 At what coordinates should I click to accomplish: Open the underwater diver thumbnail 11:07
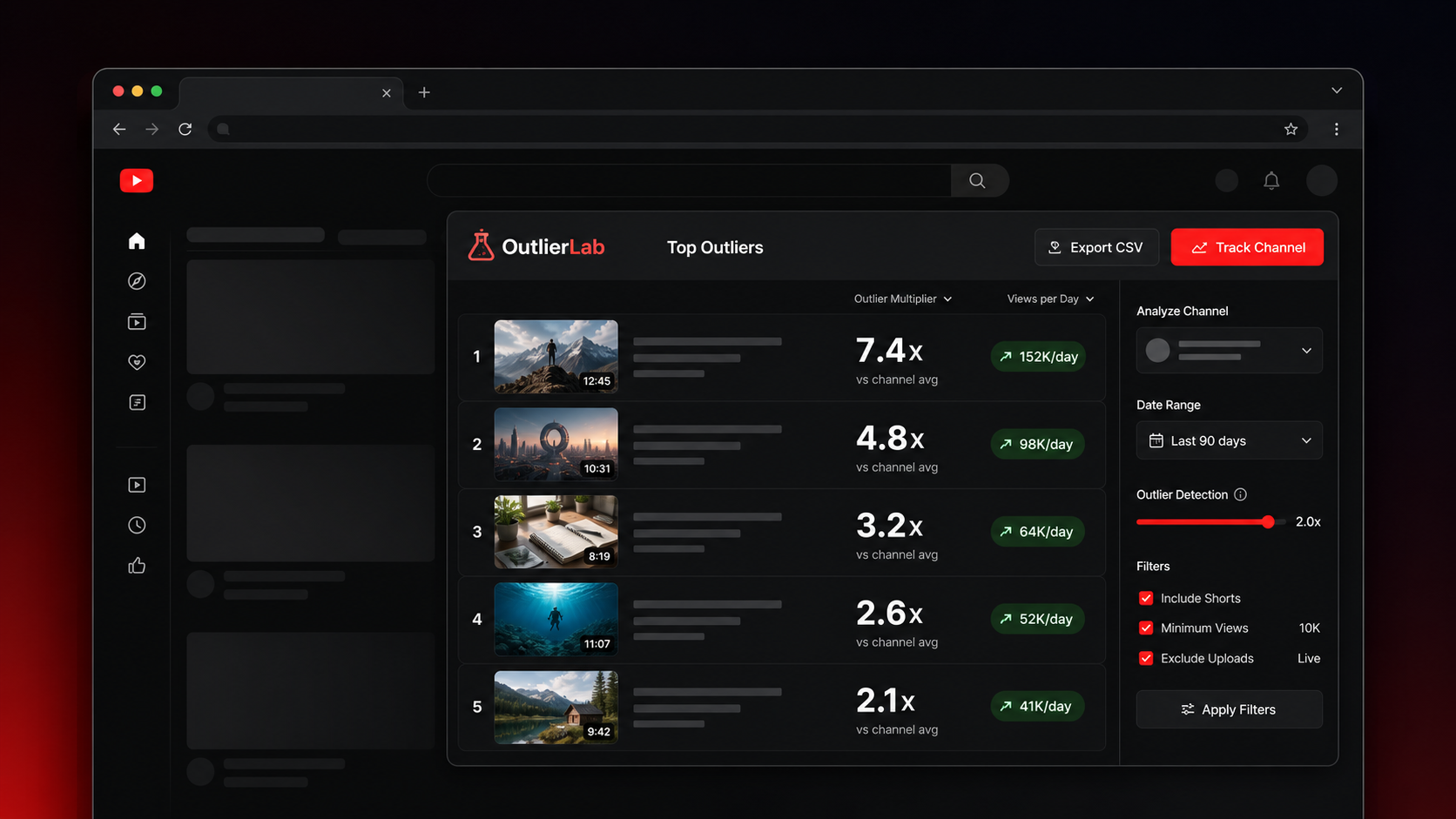tap(556, 619)
